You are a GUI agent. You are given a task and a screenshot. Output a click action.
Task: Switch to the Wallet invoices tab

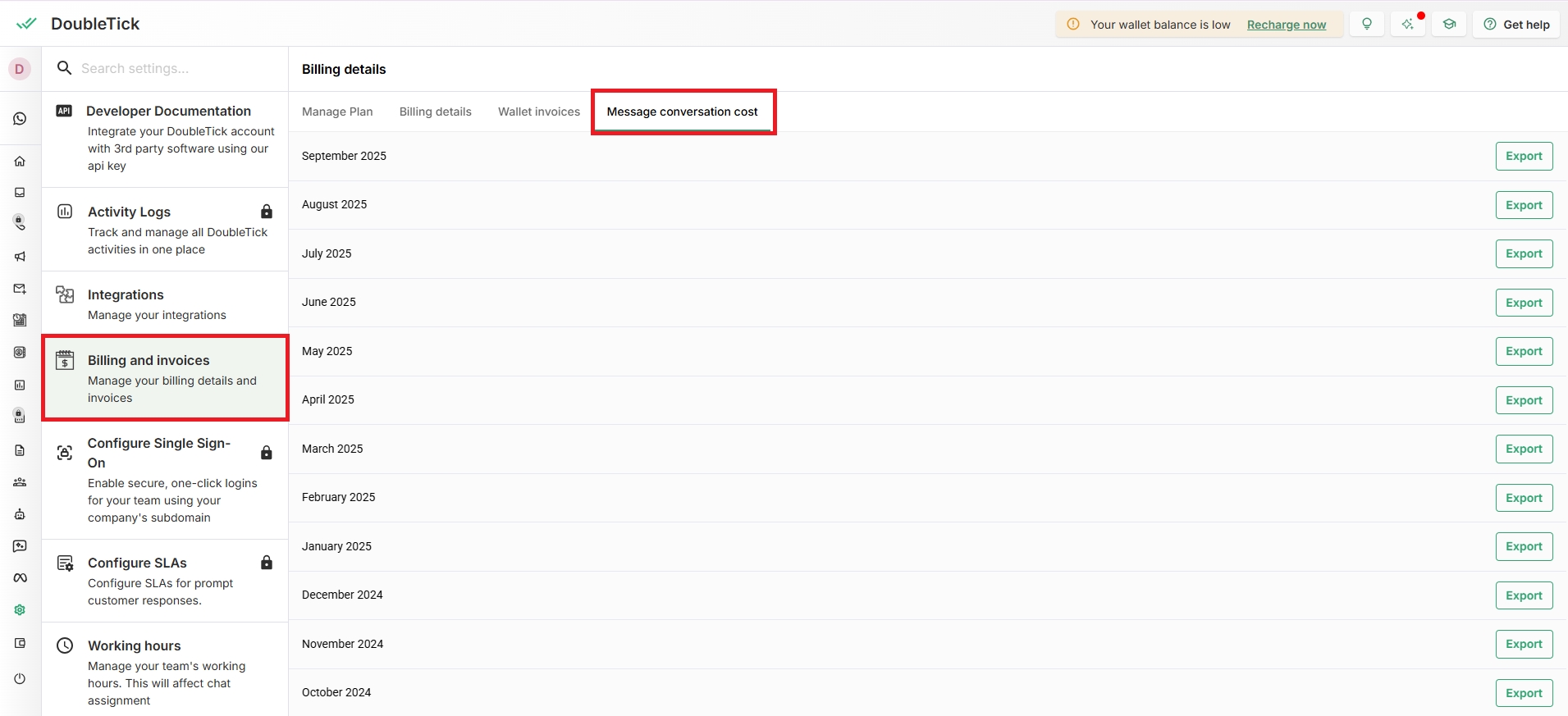coord(538,112)
